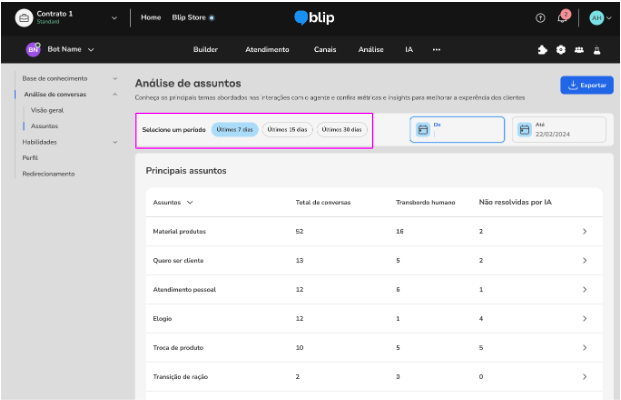Click the calendar icon in De field
The image size is (621, 400).
423,130
